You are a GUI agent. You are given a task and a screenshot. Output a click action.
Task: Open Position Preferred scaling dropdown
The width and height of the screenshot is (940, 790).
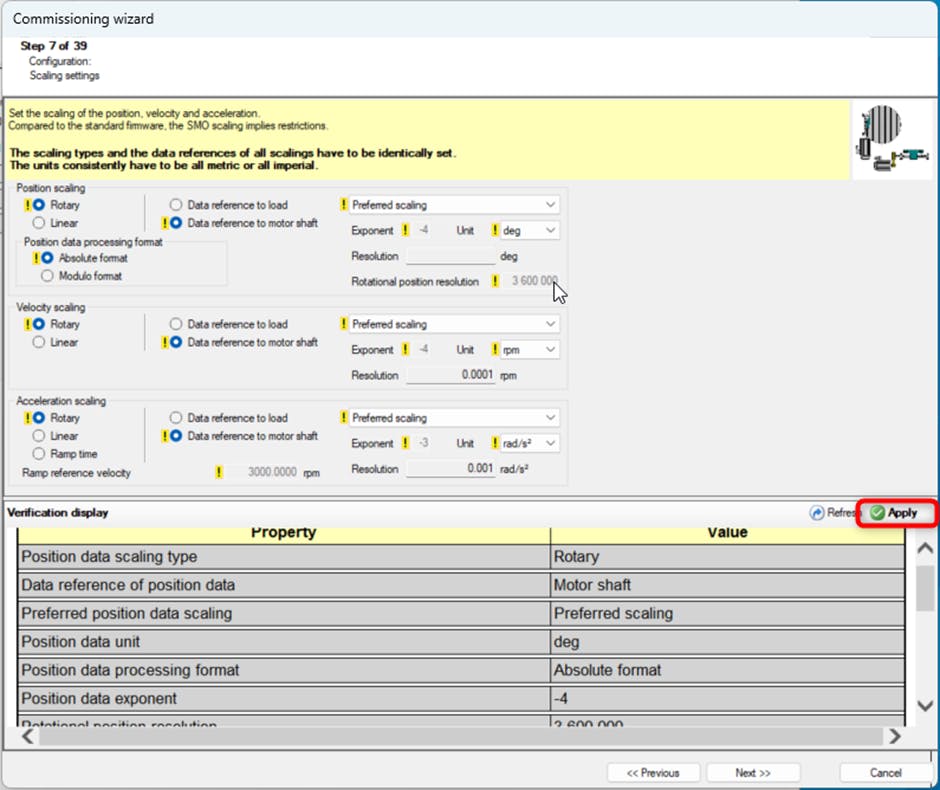coord(454,205)
